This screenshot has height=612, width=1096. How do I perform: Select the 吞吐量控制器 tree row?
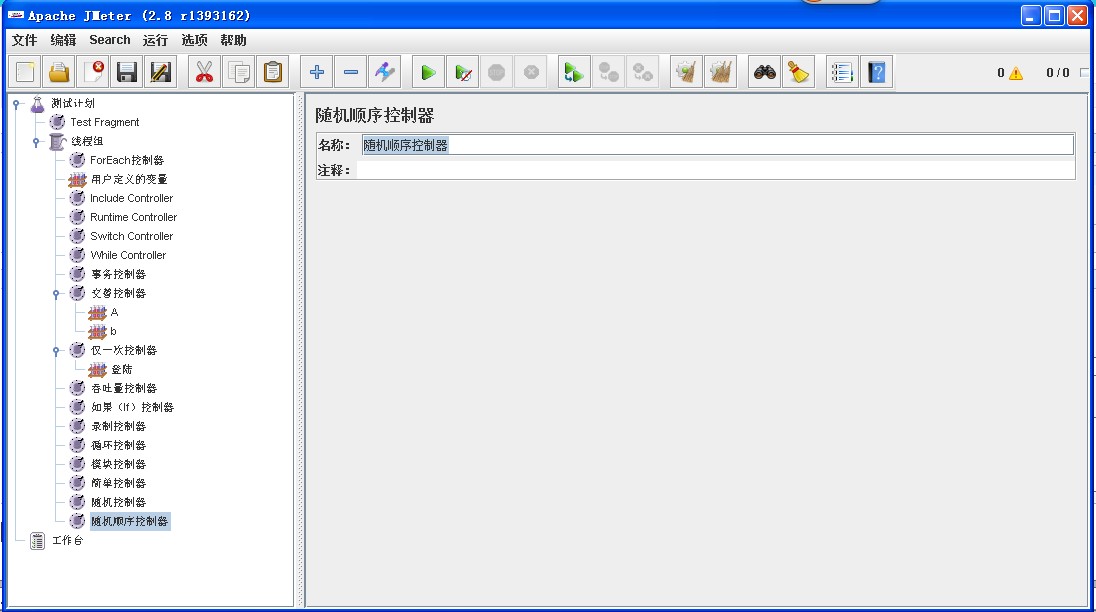pos(124,388)
